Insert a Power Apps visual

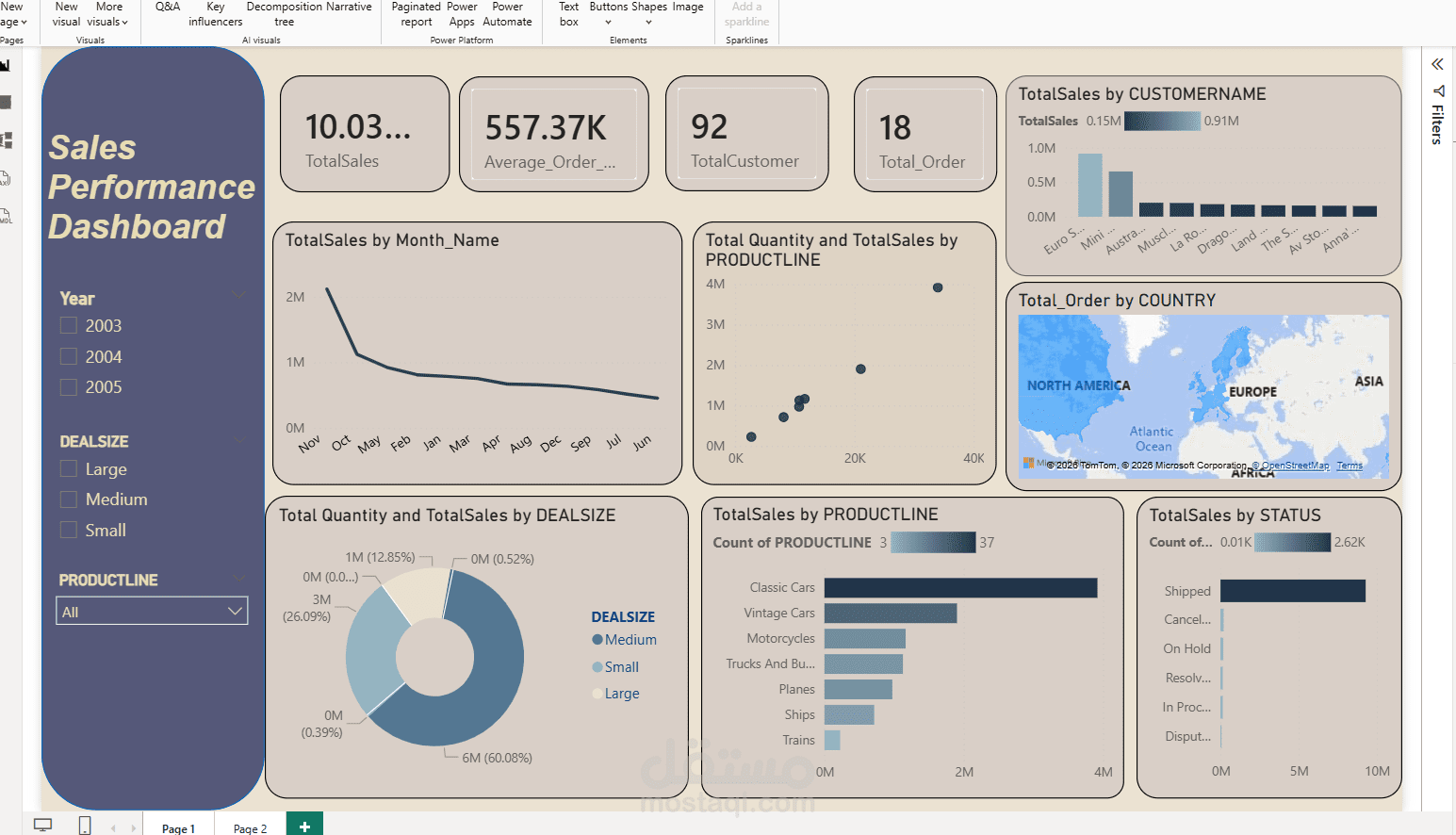pyautogui.click(x=462, y=14)
